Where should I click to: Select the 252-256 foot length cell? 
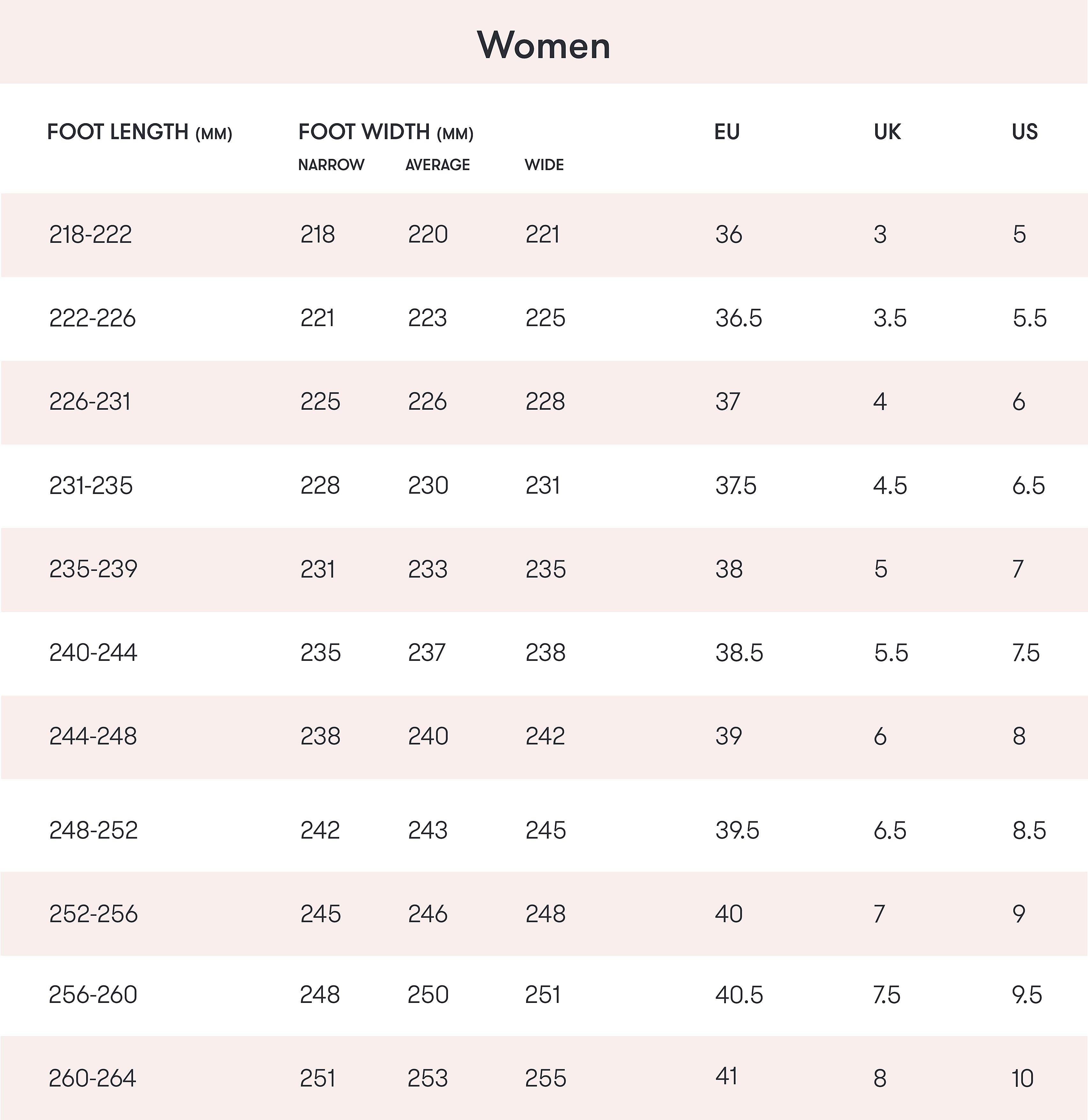tap(93, 914)
